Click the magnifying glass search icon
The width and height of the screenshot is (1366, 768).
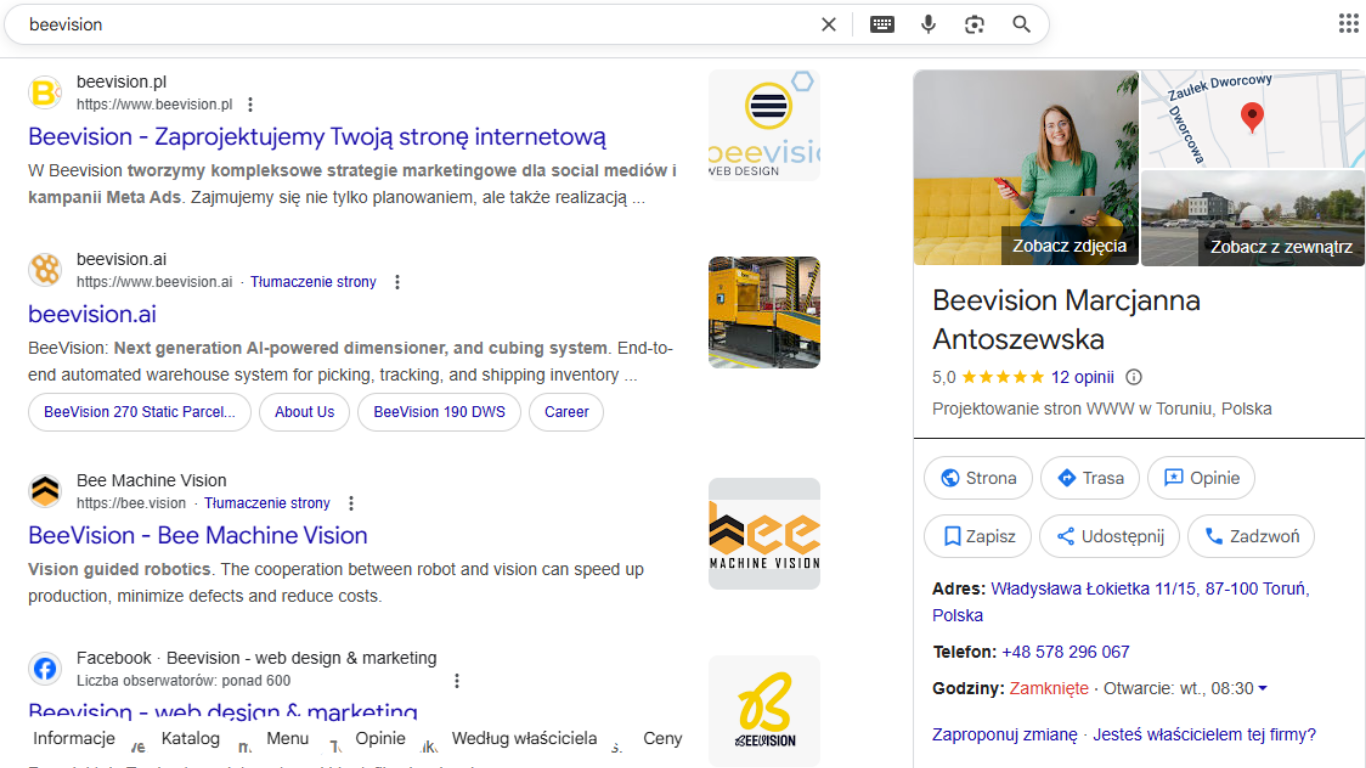pyautogui.click(x=1021, y=24)
